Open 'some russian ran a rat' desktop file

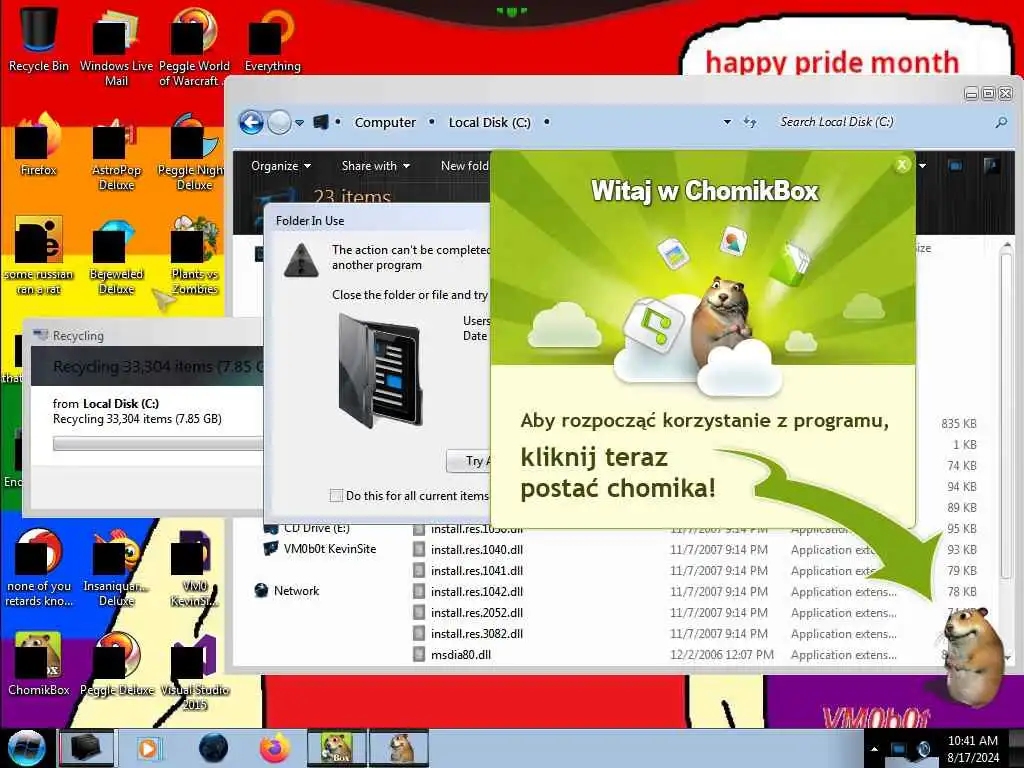(x=39, y=255)
